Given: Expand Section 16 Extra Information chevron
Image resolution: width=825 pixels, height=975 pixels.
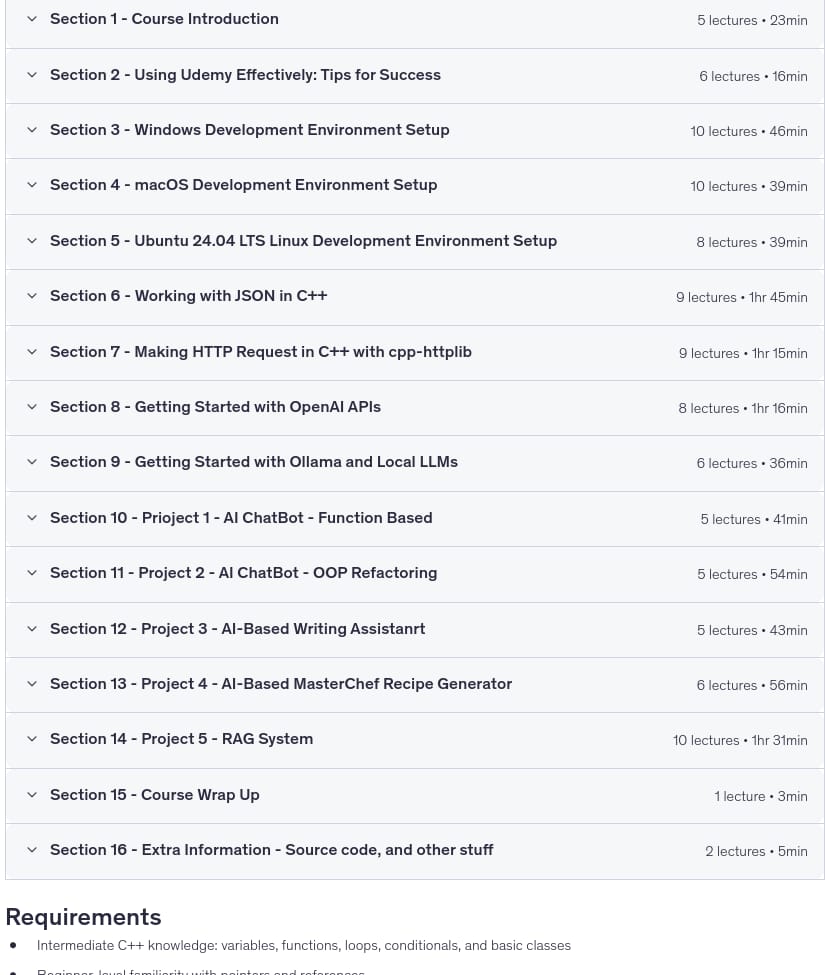Looking at the screenshot, I should pyautogui.click(x=32, y=850).
